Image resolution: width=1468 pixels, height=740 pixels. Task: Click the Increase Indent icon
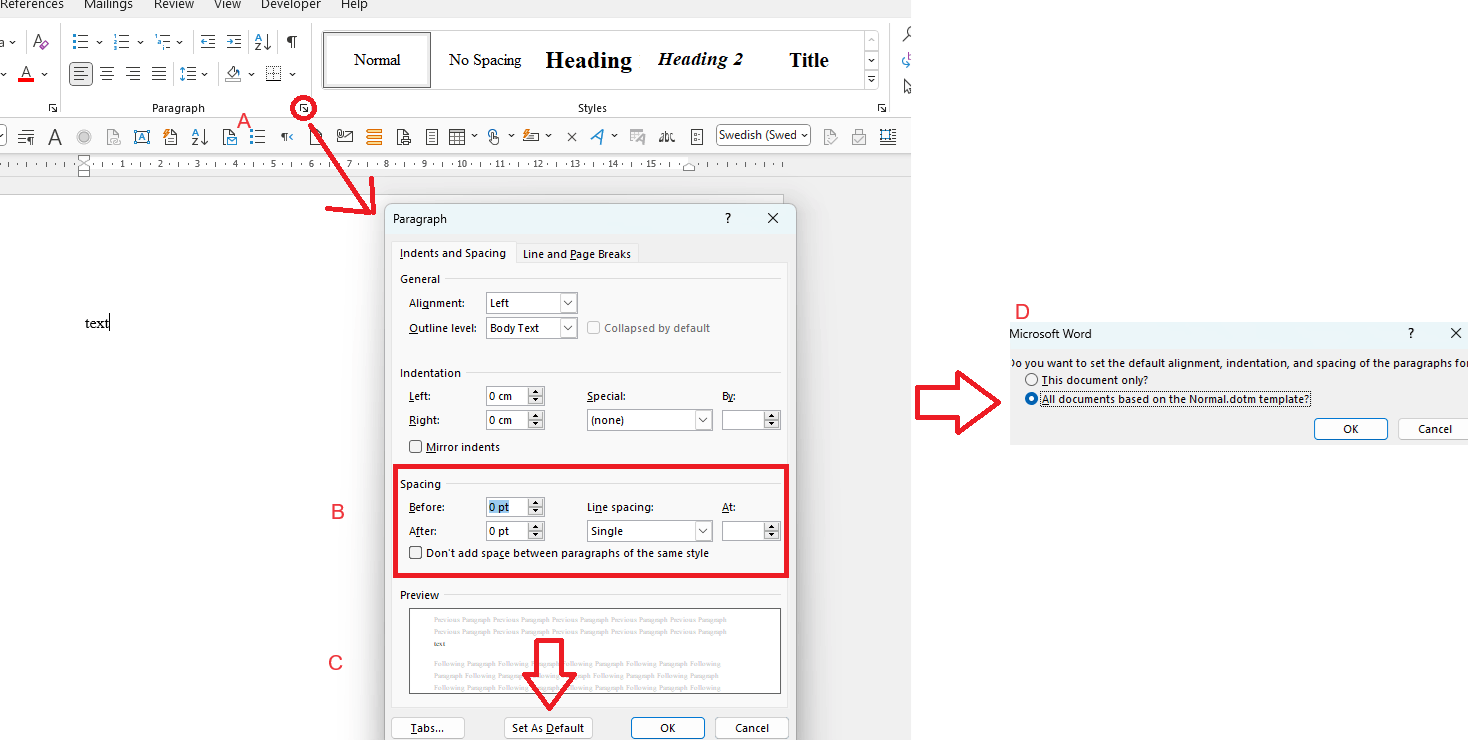click(x=234, y=41)
